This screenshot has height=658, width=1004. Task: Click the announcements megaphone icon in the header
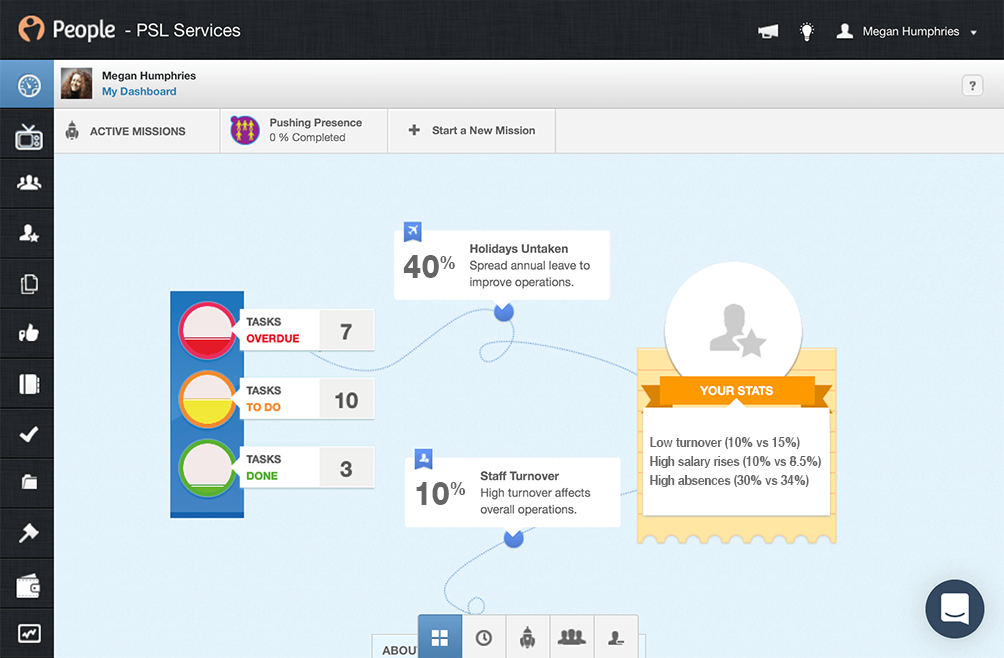(768, 31)
